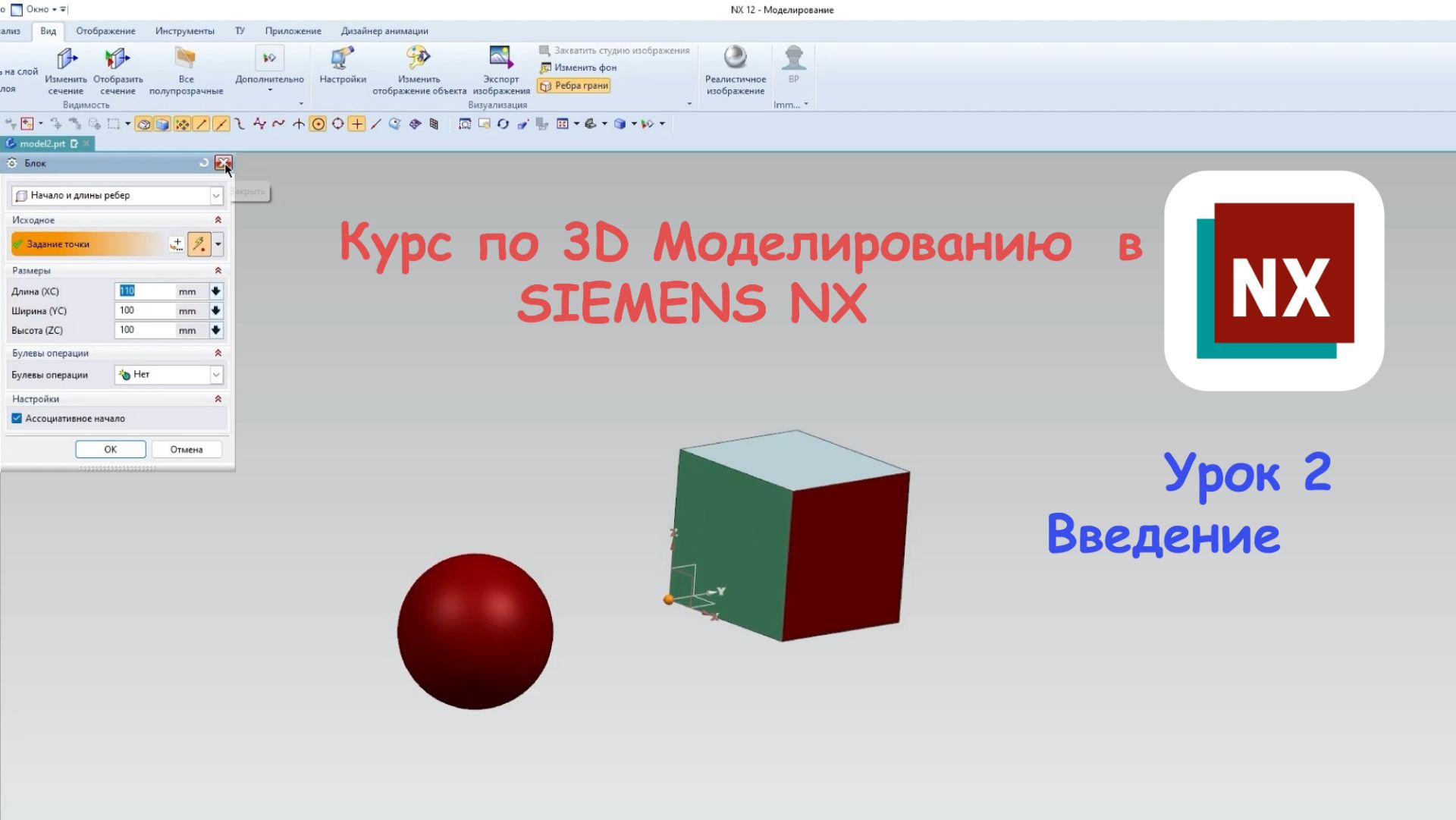Collapse the Настройки section

(x=218, y=399)
